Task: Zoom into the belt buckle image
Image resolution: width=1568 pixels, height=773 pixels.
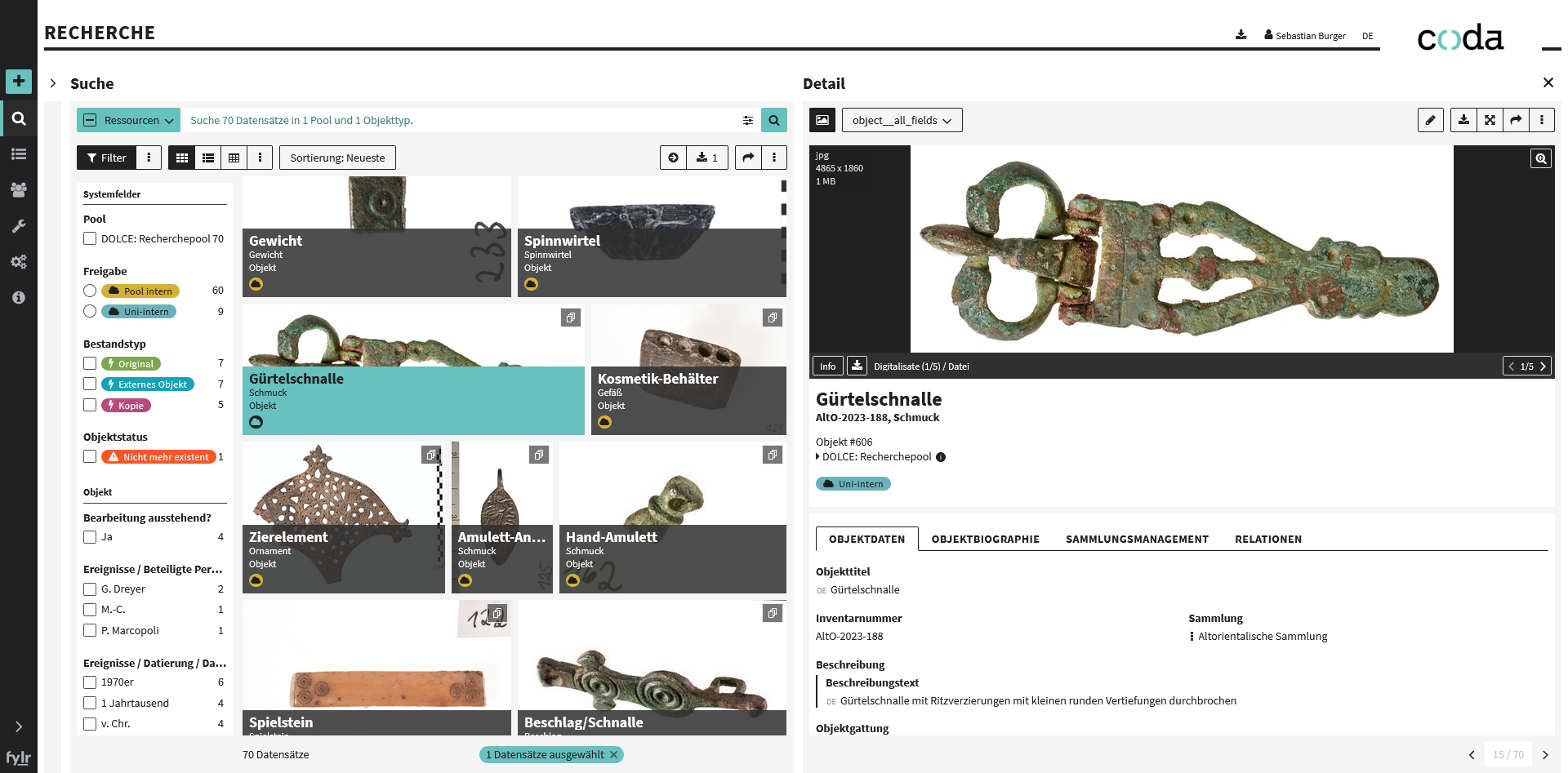Action: point(1540,158)
